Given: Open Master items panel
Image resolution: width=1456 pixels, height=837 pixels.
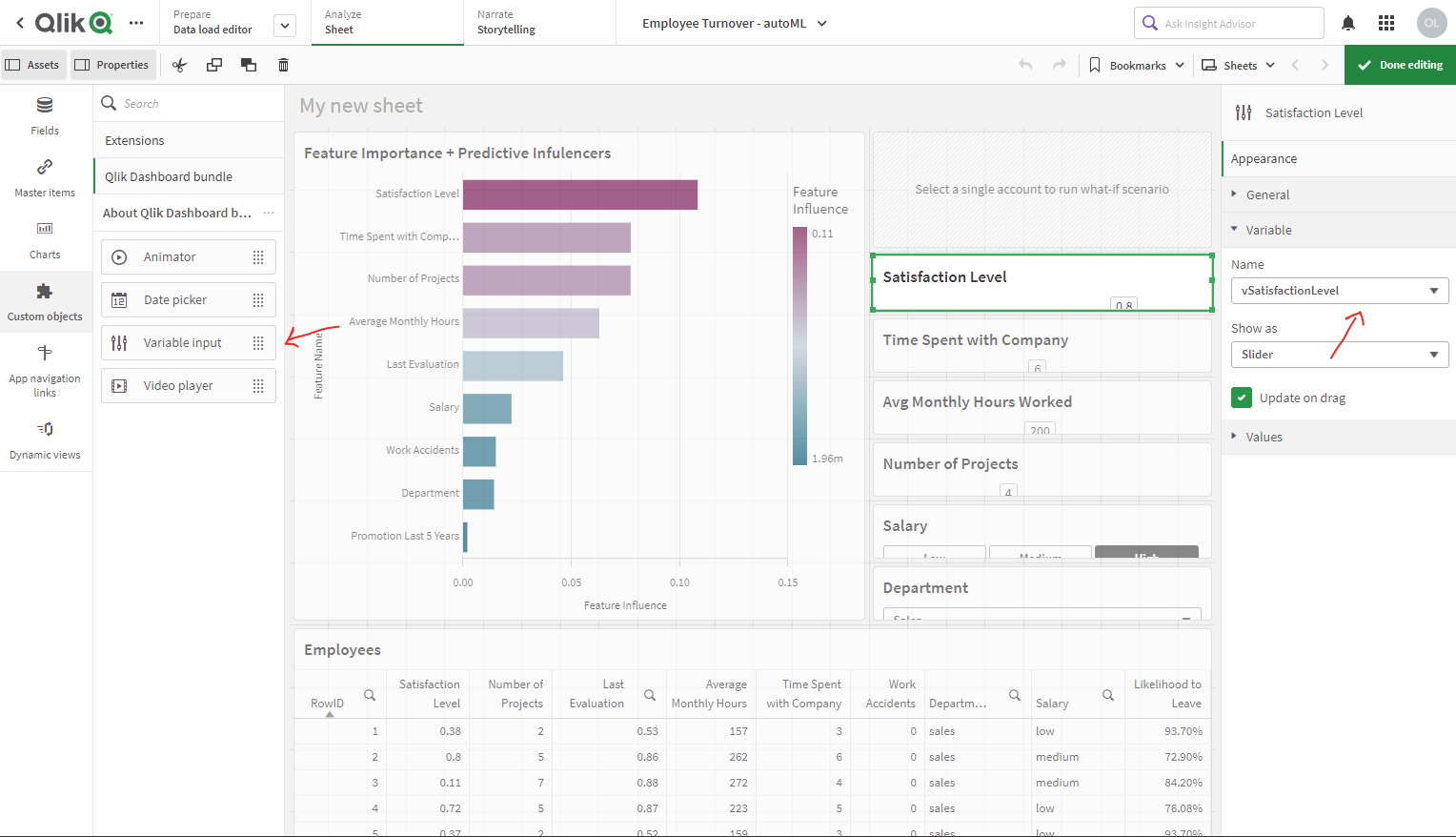Looking at the screenshot, I should pos(45,178).
